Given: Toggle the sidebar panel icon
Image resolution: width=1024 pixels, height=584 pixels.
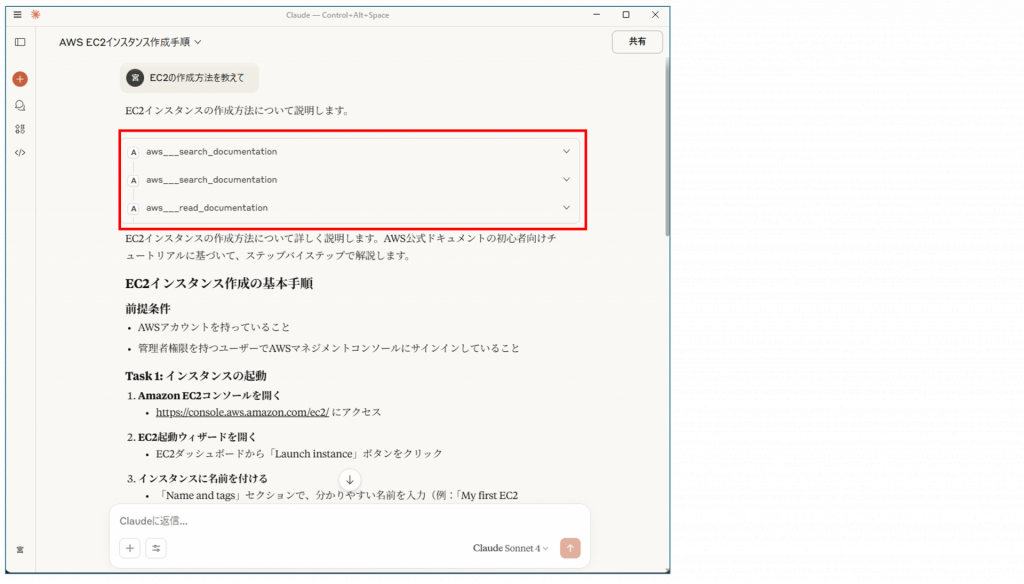Looking at the screenshot, I should 20,42.
